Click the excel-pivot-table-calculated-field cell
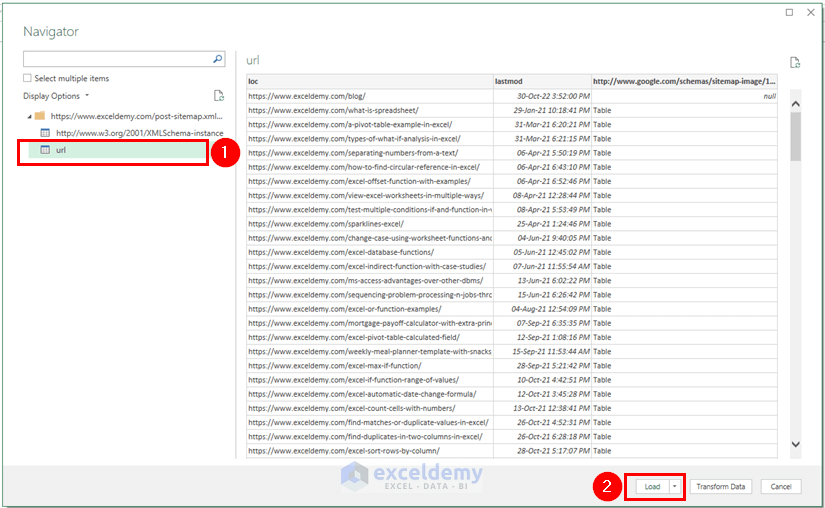Screen dimensions: 825x508 pyautogui.click(x=369, y=338)
